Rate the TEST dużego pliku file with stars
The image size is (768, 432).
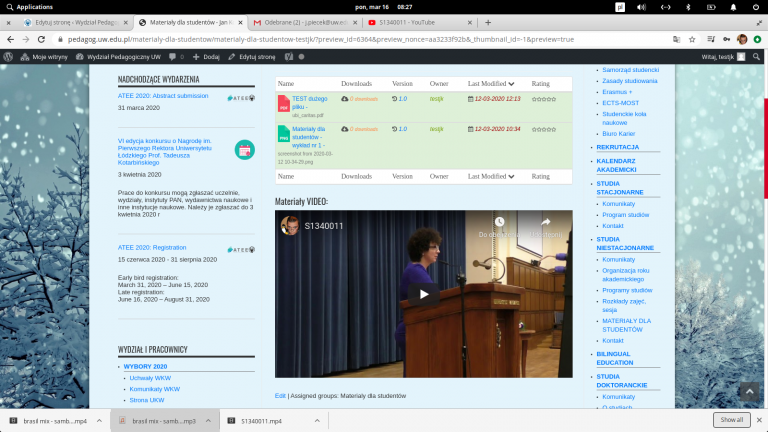tap(544, 99)
